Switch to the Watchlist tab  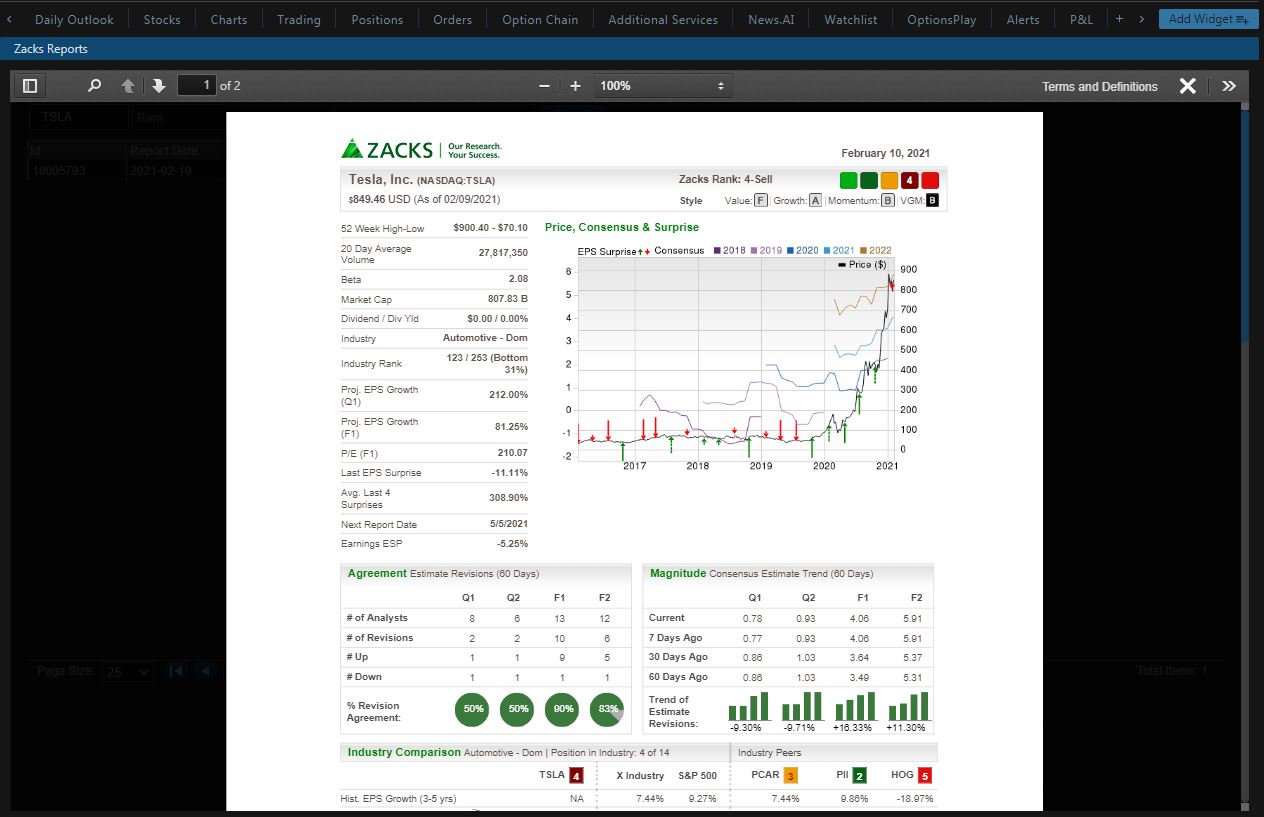pyautogui.click(x=850, y=18)
